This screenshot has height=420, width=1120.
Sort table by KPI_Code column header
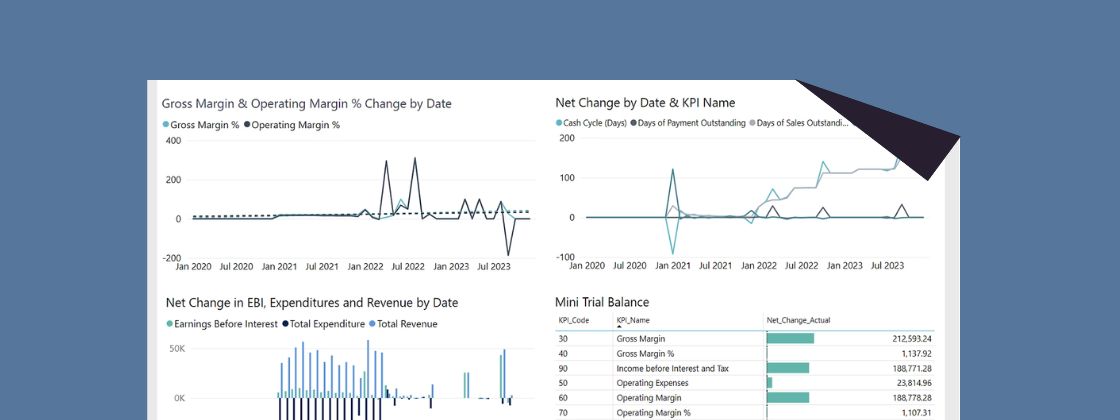[x=574, y=320]
